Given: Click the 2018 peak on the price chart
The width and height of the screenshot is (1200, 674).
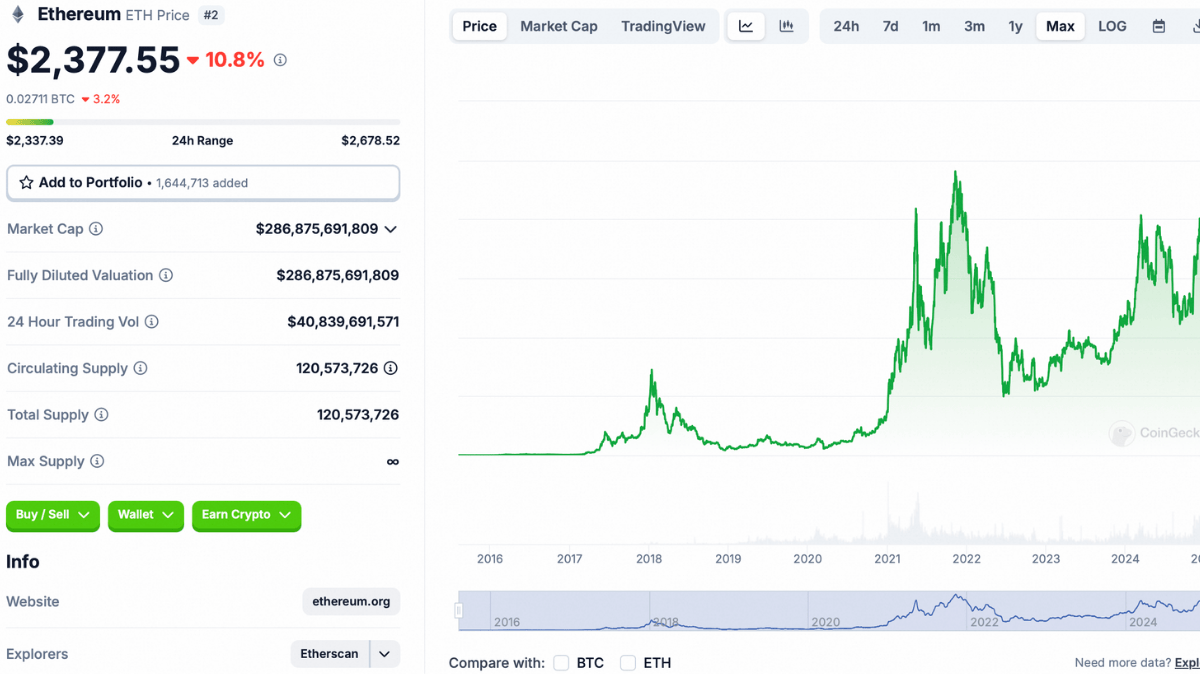Looking at the screenshot, I should (x=652, y=372).
